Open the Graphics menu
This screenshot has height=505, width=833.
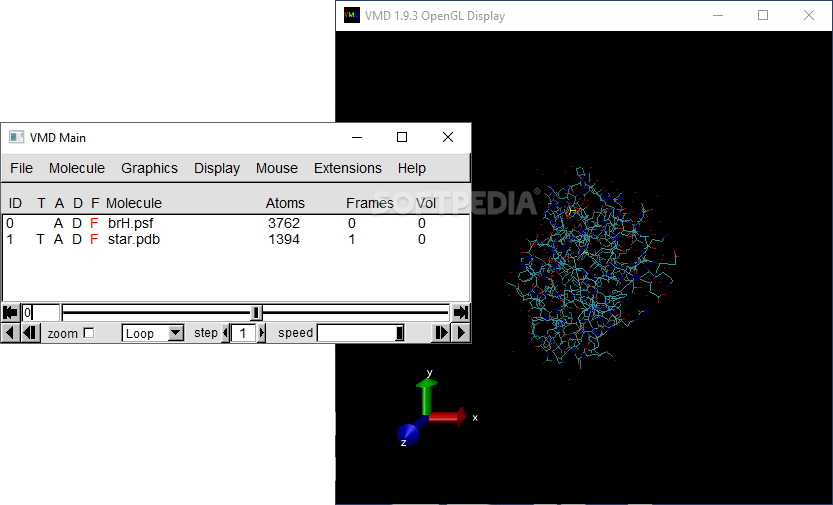click(x=149, y=168)
